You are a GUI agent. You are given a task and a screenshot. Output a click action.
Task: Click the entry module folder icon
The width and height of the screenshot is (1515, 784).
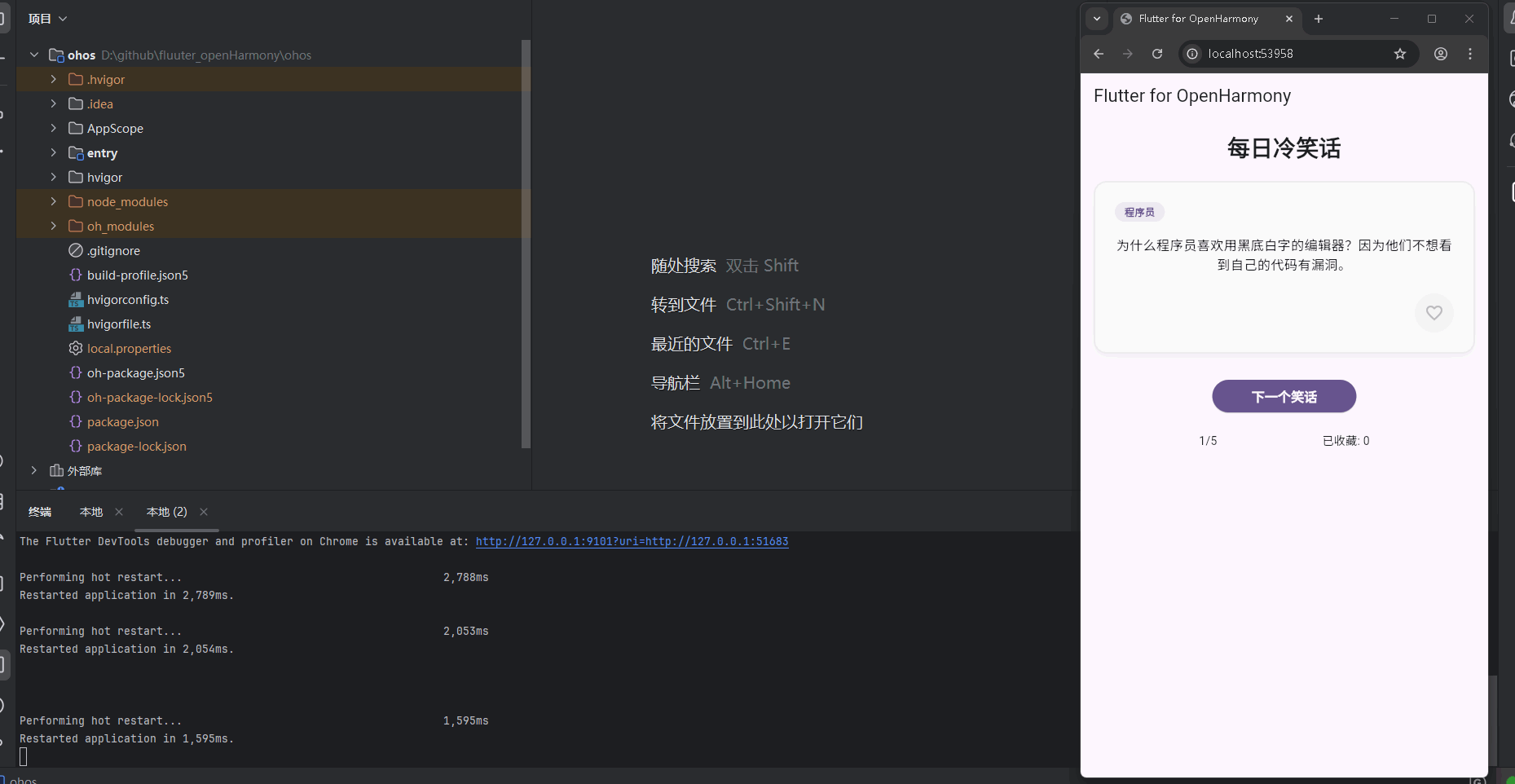[x=76, y=152]
